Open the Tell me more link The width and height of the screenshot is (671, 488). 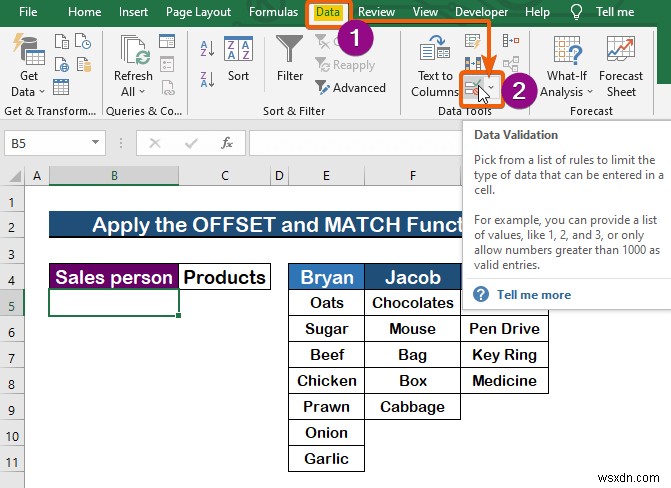tap(533, 295)
